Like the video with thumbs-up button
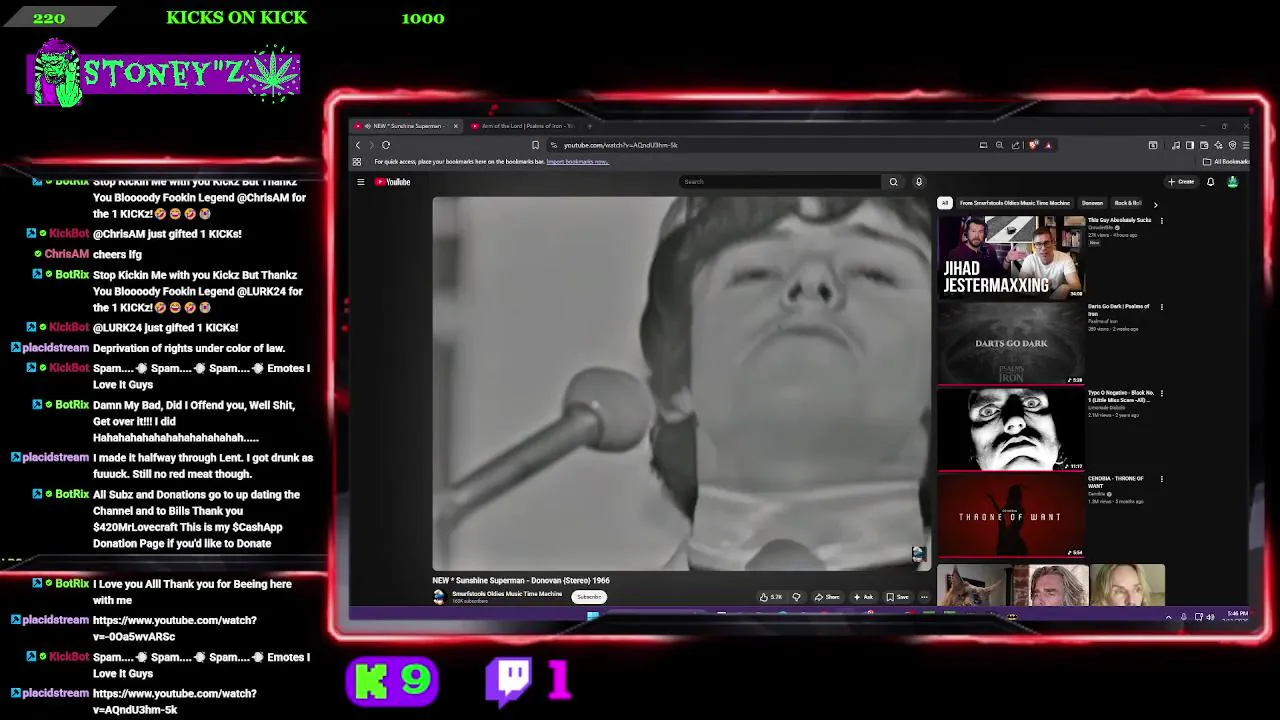Screen dimensions: 1280x720 pyautogui.click(x=770, y=597)
